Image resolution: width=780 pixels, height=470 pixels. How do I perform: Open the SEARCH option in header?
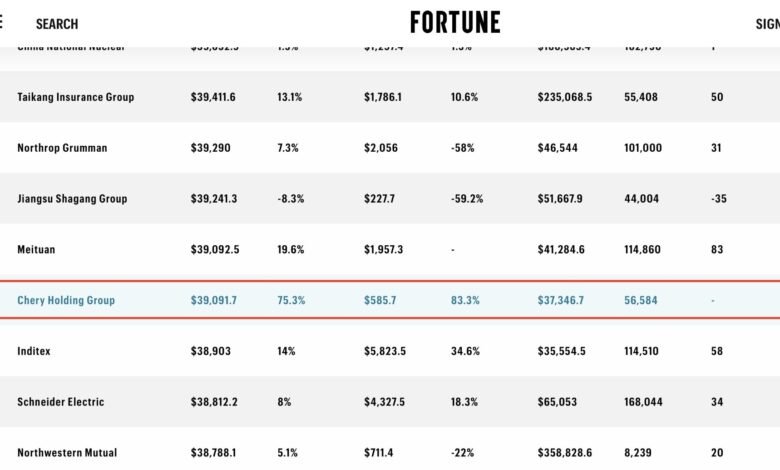57,24
